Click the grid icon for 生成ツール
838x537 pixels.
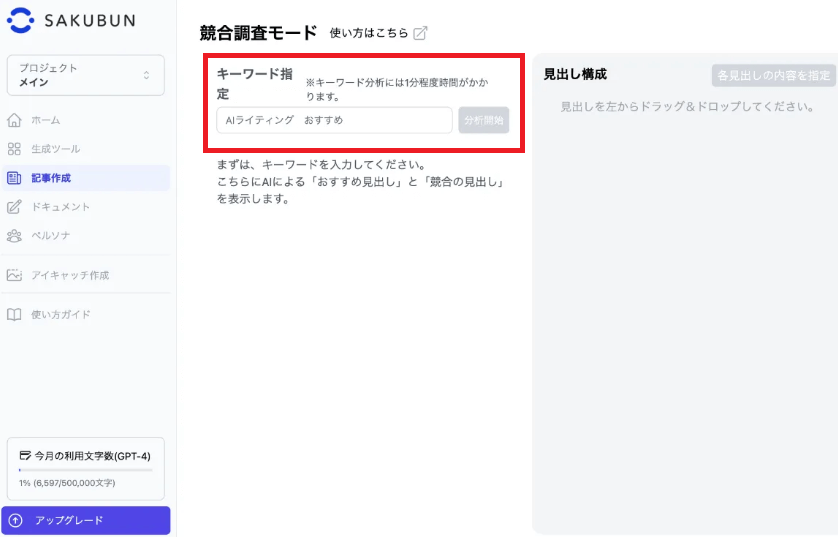[x=14, y=149]
